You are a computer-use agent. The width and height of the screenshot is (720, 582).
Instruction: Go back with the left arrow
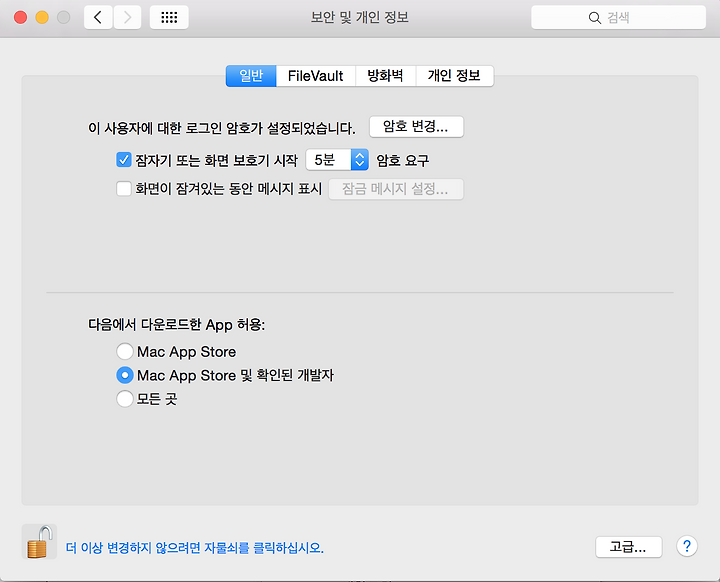[98, 17]
